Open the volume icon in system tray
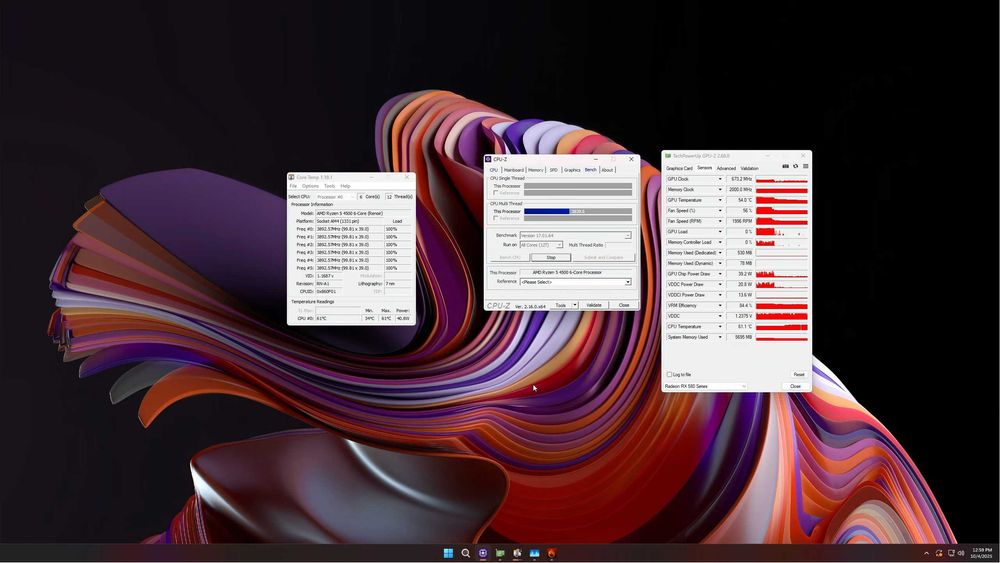1000x563 pixels. [960, 553]
